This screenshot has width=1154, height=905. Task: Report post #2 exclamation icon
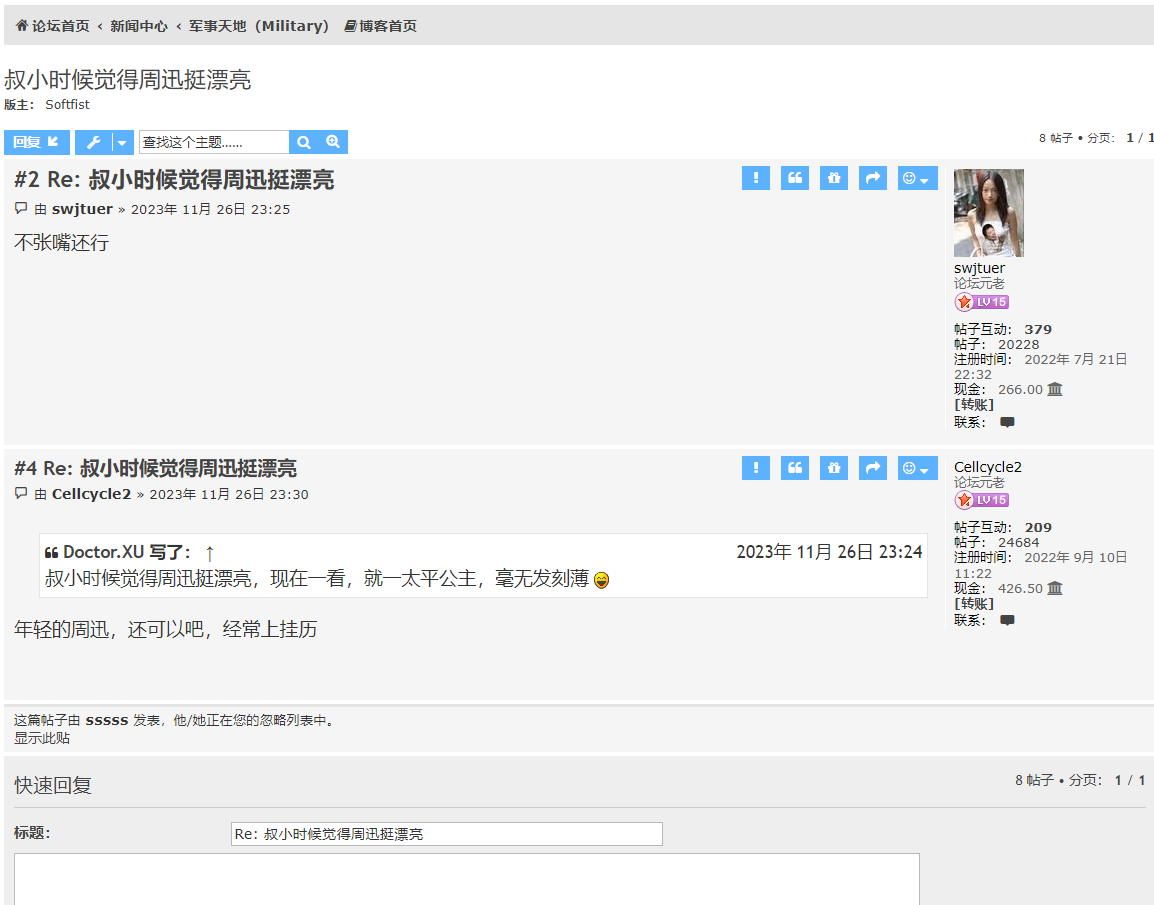click(756, 178)
